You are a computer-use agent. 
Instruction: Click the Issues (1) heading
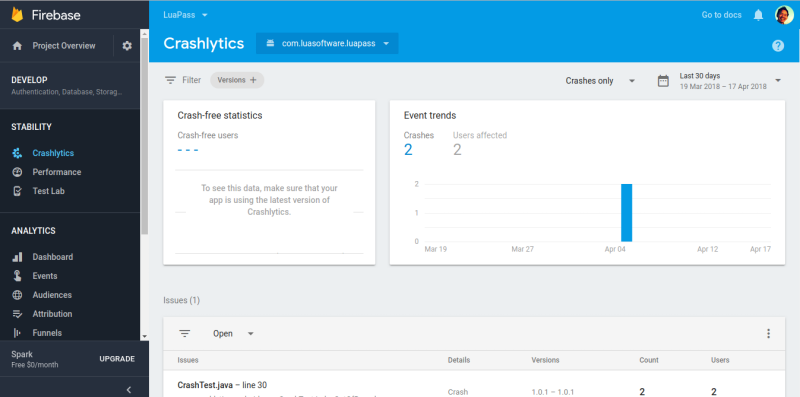pos(182,301)
